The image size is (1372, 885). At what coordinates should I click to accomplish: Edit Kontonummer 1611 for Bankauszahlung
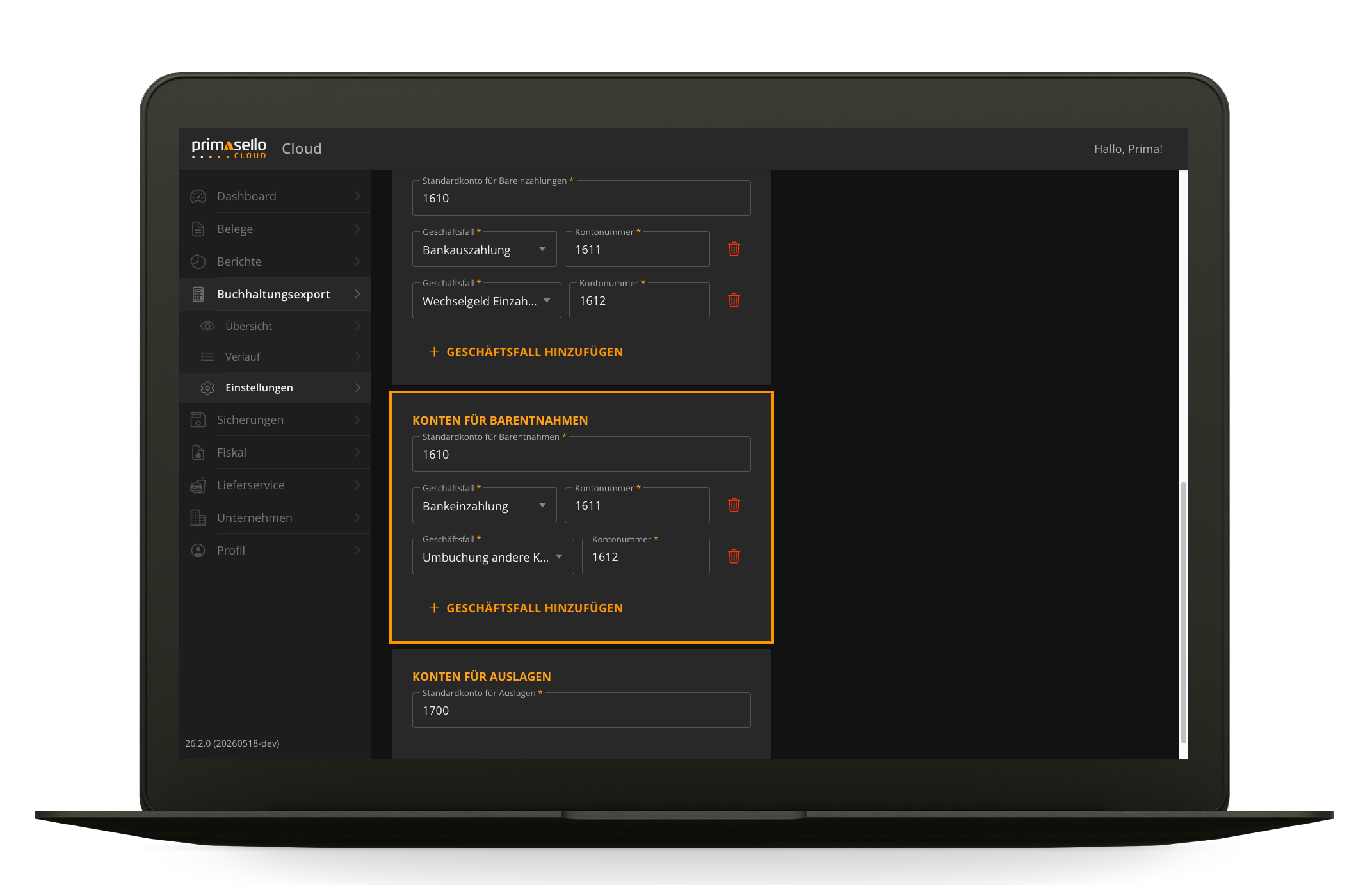[637, 250]
